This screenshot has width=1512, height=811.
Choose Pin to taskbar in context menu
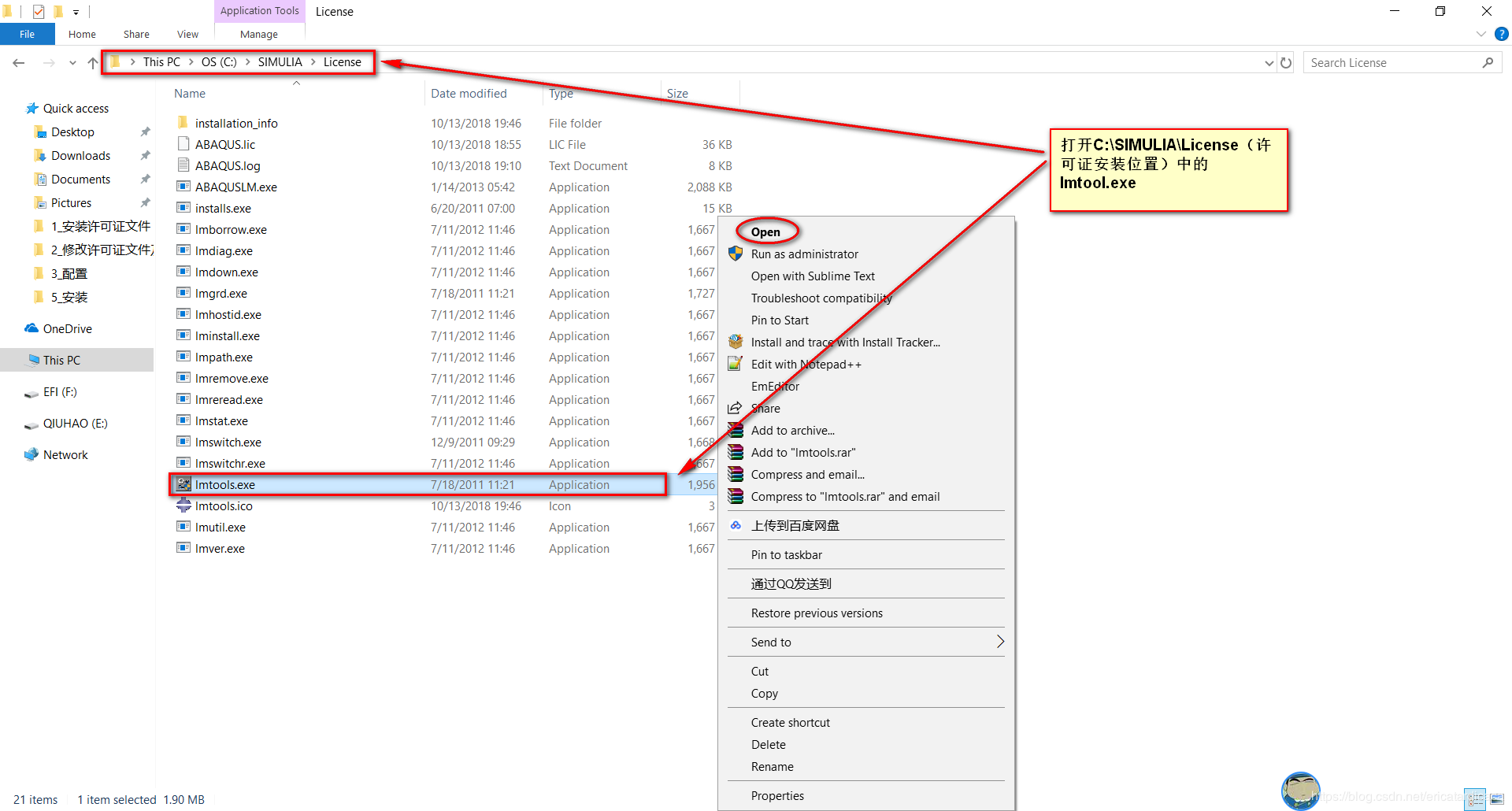tap(786, 554)
